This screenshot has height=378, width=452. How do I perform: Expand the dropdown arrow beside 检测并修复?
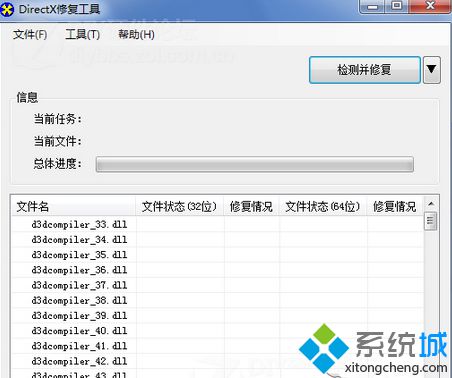click(x=432, y=70)
